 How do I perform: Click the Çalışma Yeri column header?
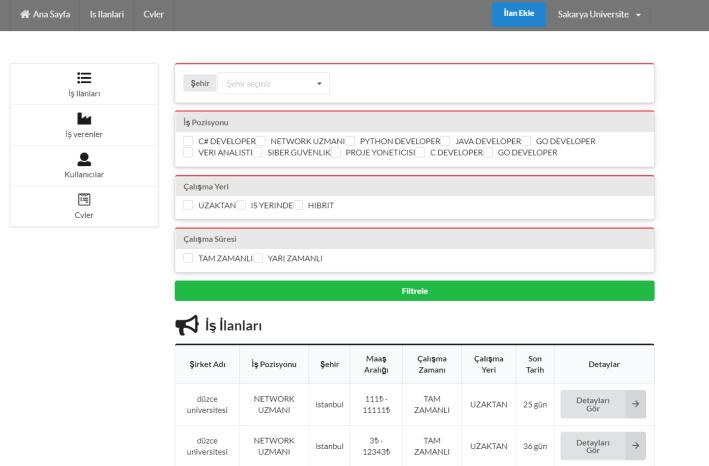coord(489,364)
